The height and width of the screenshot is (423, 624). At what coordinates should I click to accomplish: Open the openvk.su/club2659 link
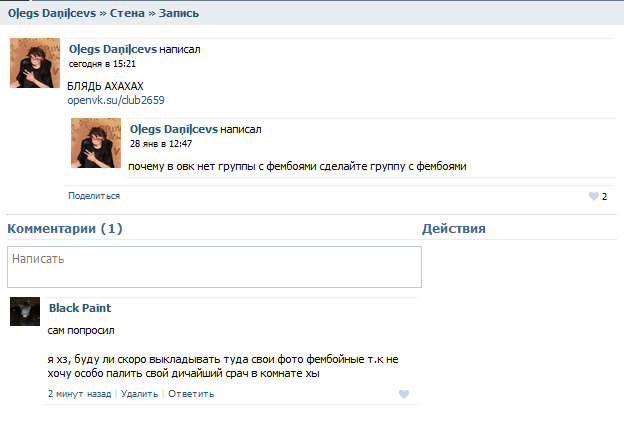(116, 100)
